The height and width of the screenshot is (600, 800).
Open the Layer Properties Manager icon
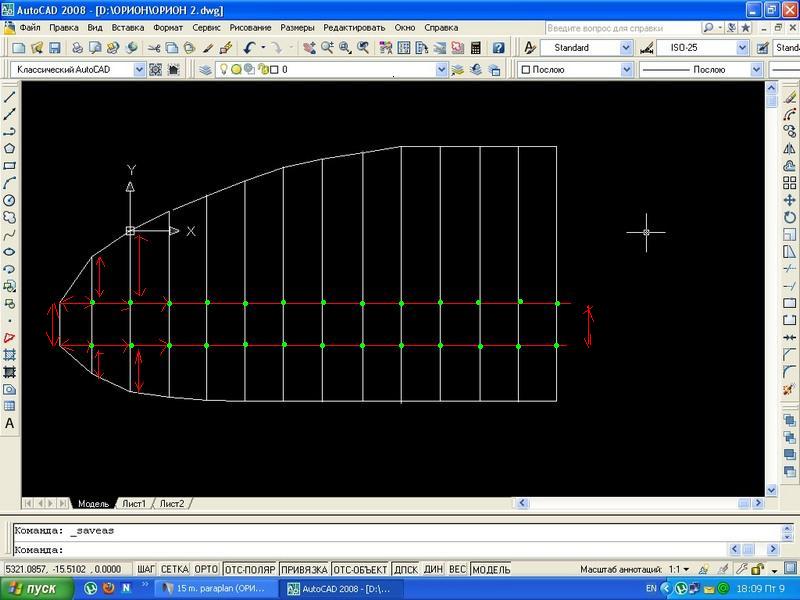[205, 70]
